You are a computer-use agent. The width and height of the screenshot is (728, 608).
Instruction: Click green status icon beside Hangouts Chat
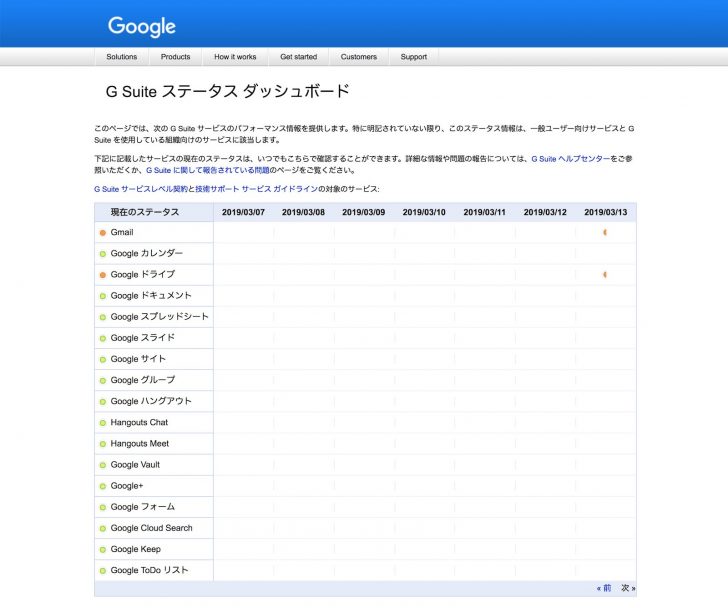coord(103,423)
